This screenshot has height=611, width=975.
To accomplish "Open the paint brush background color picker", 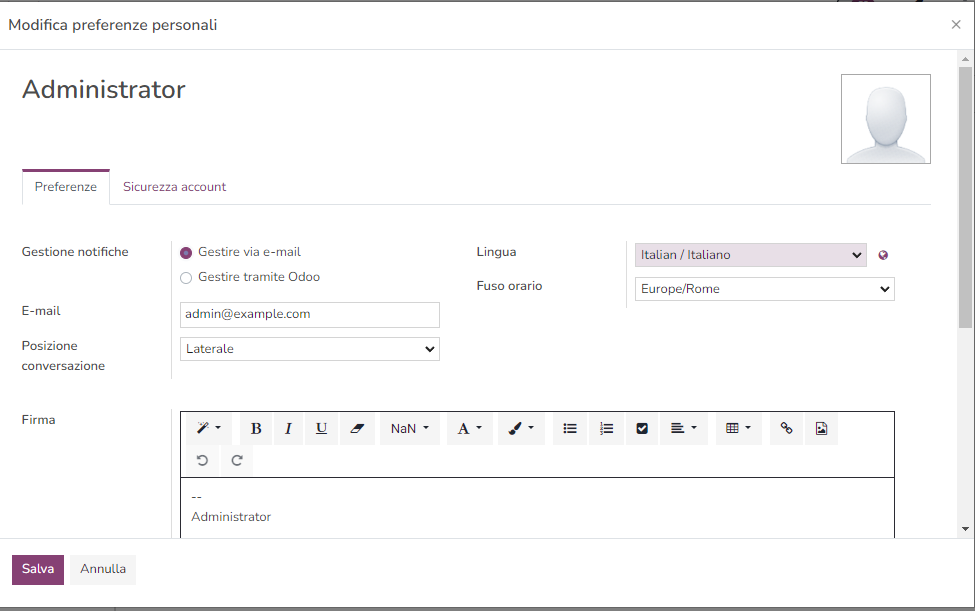I will [x=520, y=429].
